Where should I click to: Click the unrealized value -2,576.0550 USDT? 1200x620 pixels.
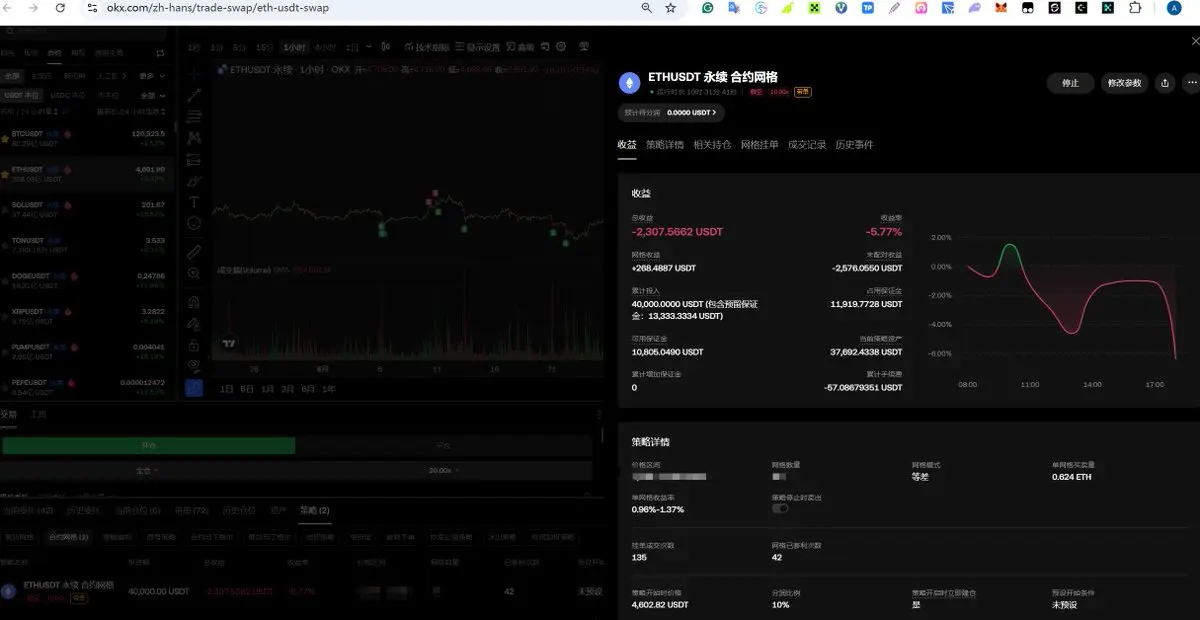[867, 268]
